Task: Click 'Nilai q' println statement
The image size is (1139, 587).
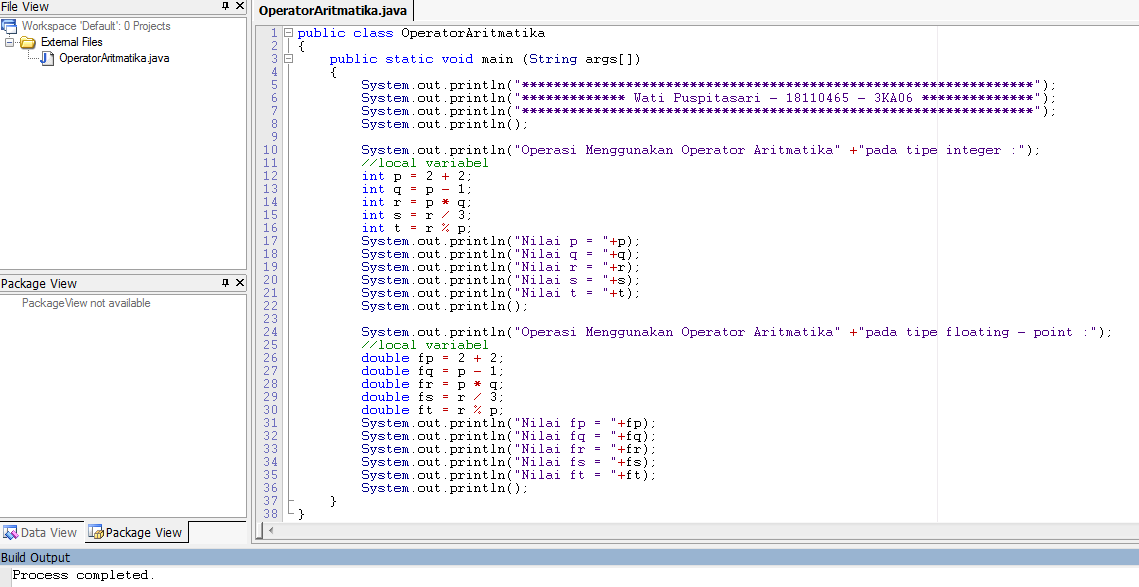Action: tap(500, 254)
